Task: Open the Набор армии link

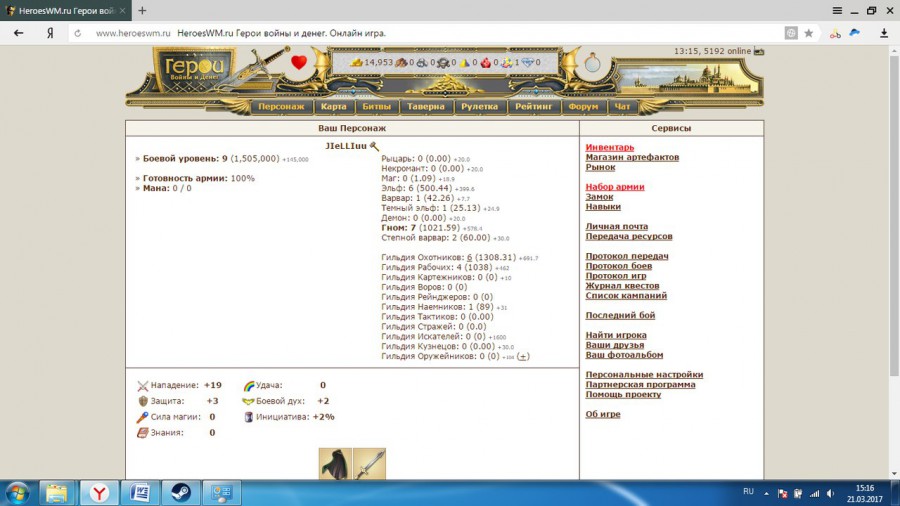Action: (x=615, y=187)
